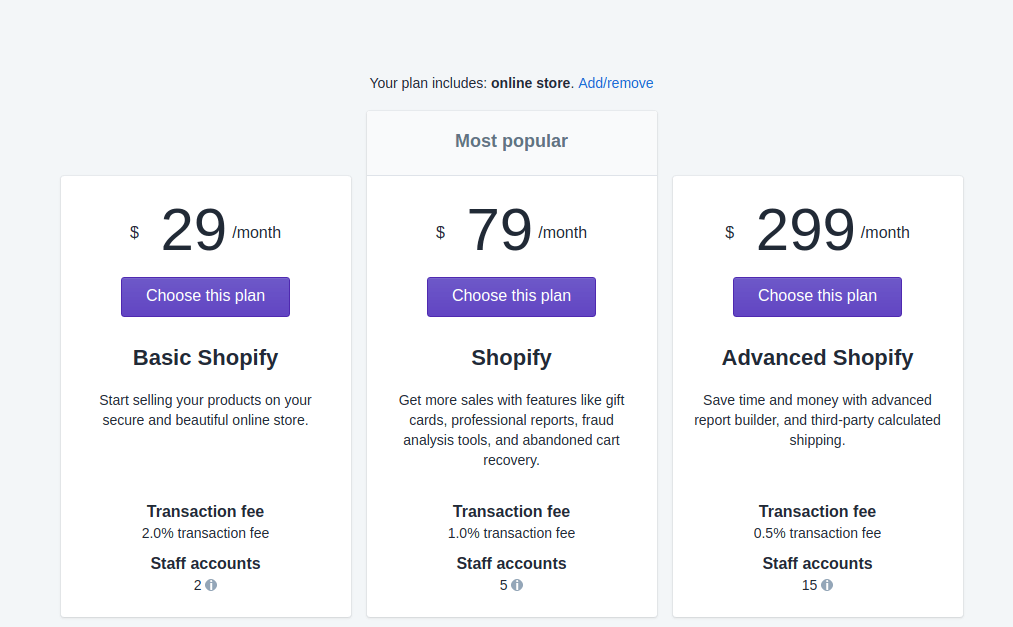Select the 'Most popular' banner text
1013x627 pixels.
click(x=511, y=141)
